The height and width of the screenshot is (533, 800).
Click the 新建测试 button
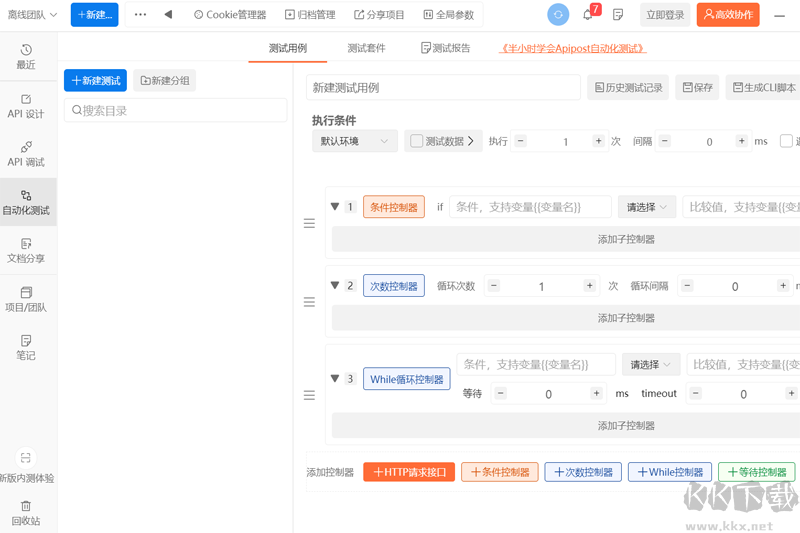click(95, 80)
